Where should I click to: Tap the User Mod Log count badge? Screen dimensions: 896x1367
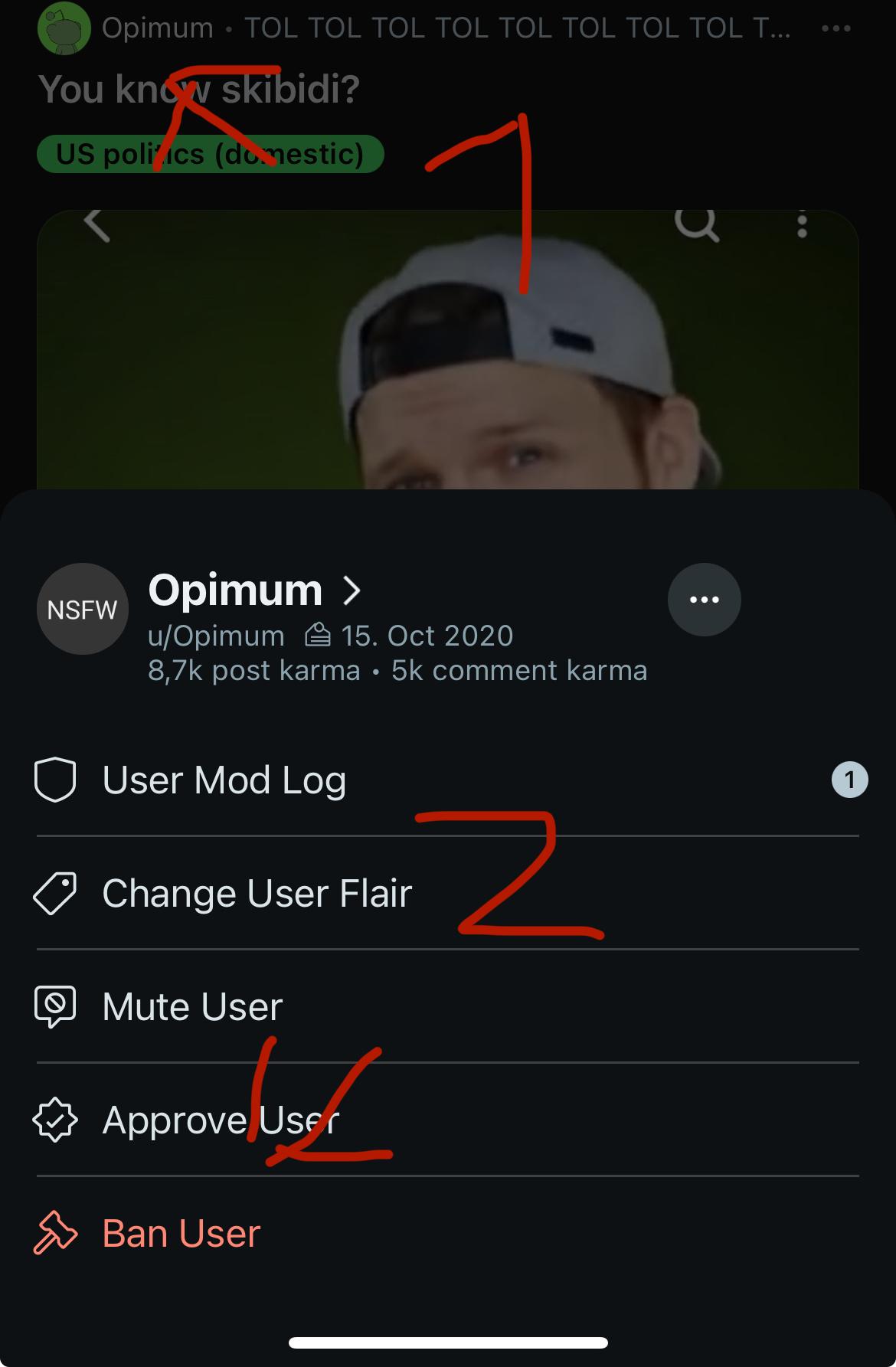(849, 780)
